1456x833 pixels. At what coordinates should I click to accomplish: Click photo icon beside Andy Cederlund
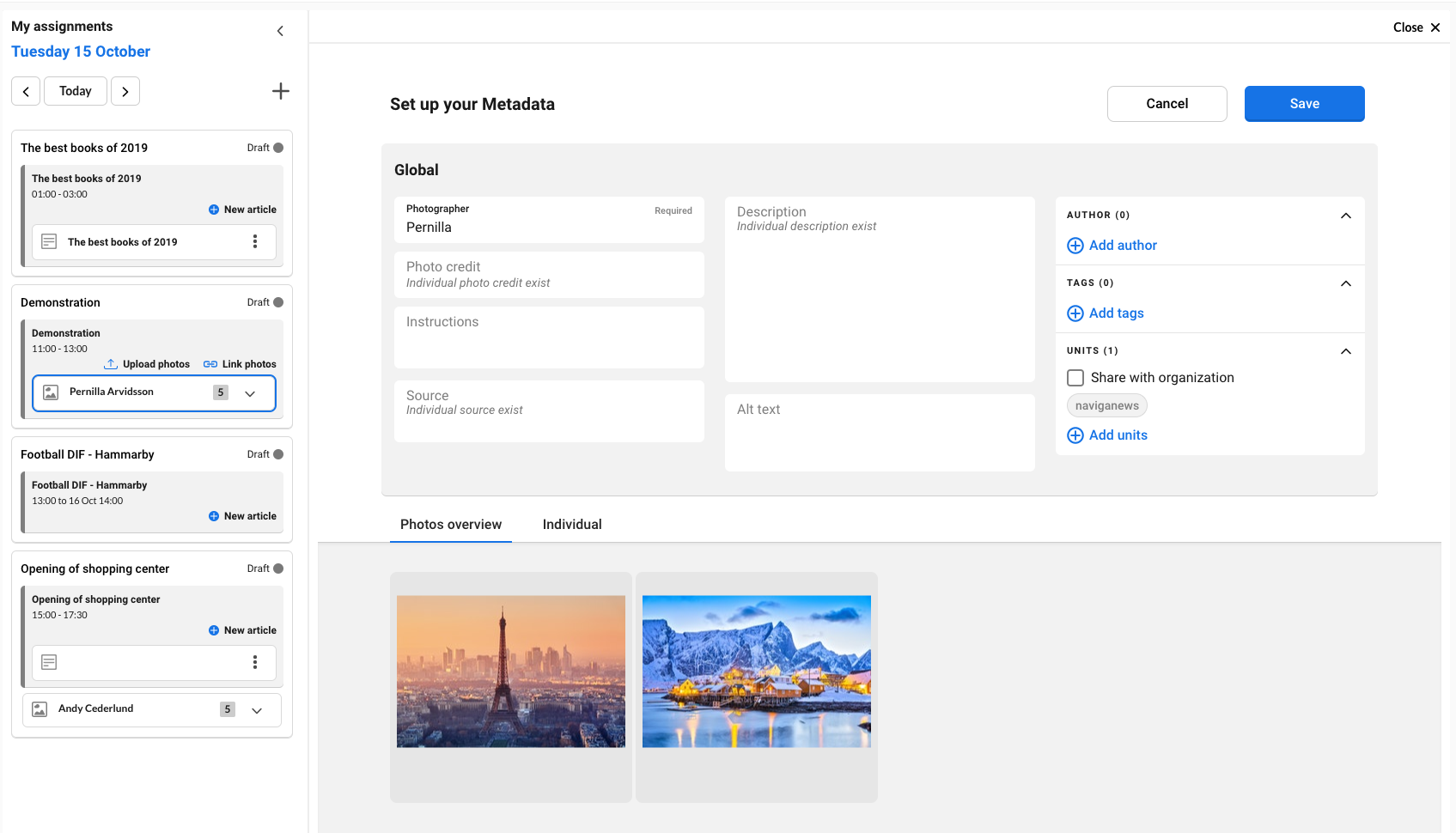tap(40, 709)
